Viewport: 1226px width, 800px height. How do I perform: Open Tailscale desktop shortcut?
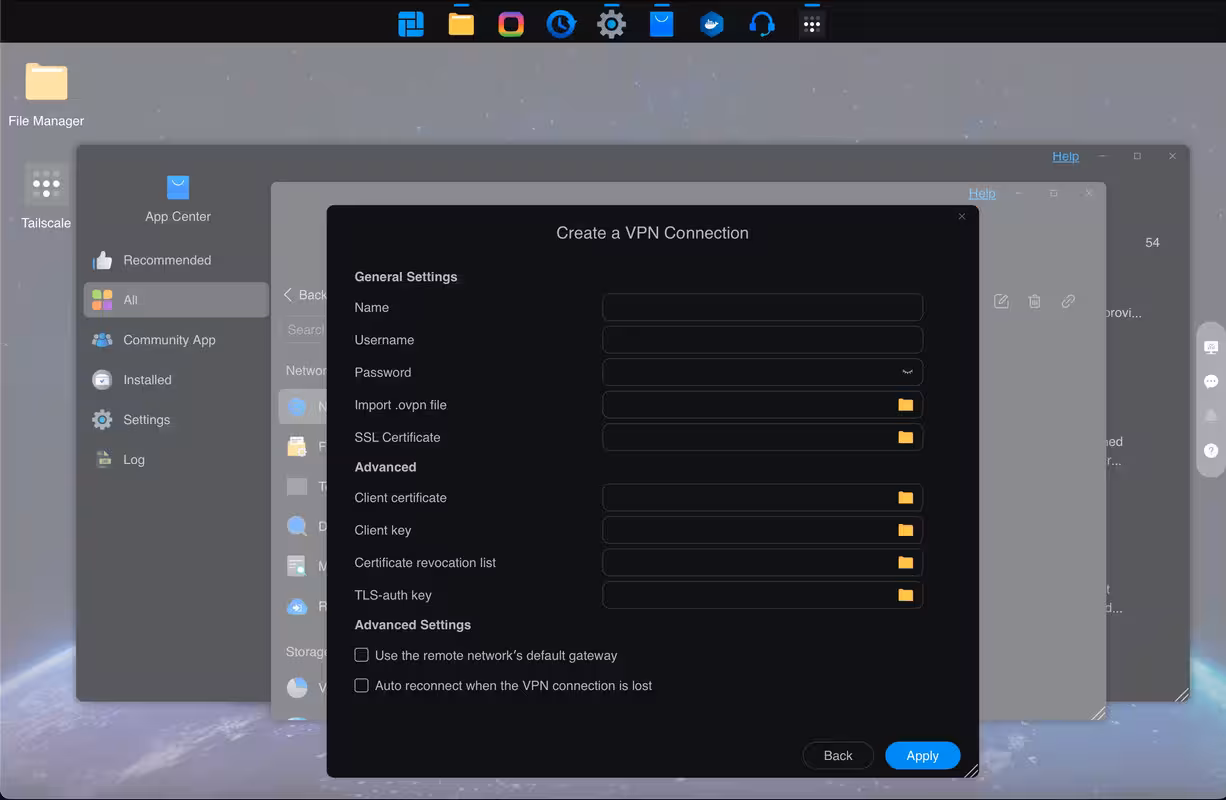tap(46, 197)
